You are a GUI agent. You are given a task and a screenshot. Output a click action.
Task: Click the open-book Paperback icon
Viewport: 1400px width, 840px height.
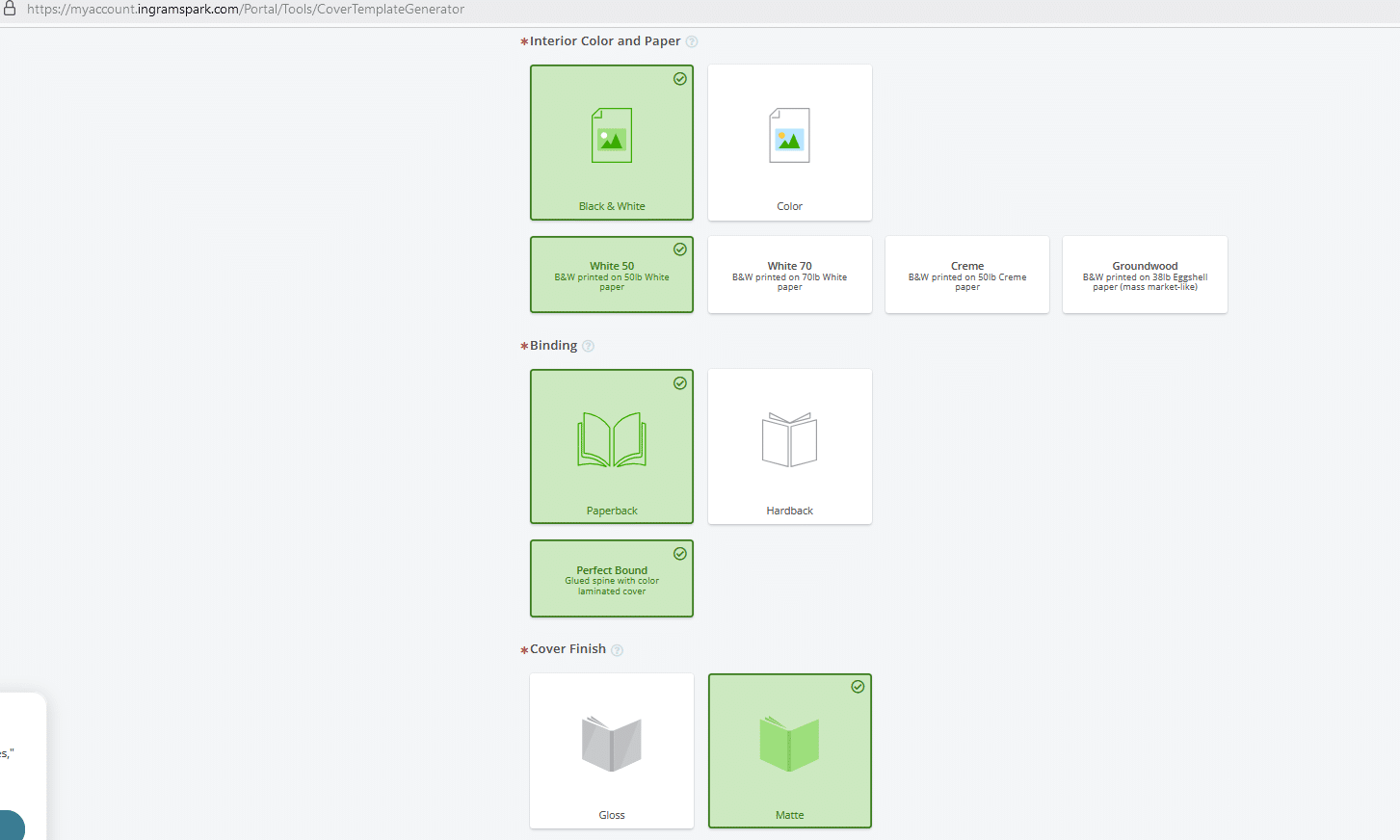(x=612, y=439)
